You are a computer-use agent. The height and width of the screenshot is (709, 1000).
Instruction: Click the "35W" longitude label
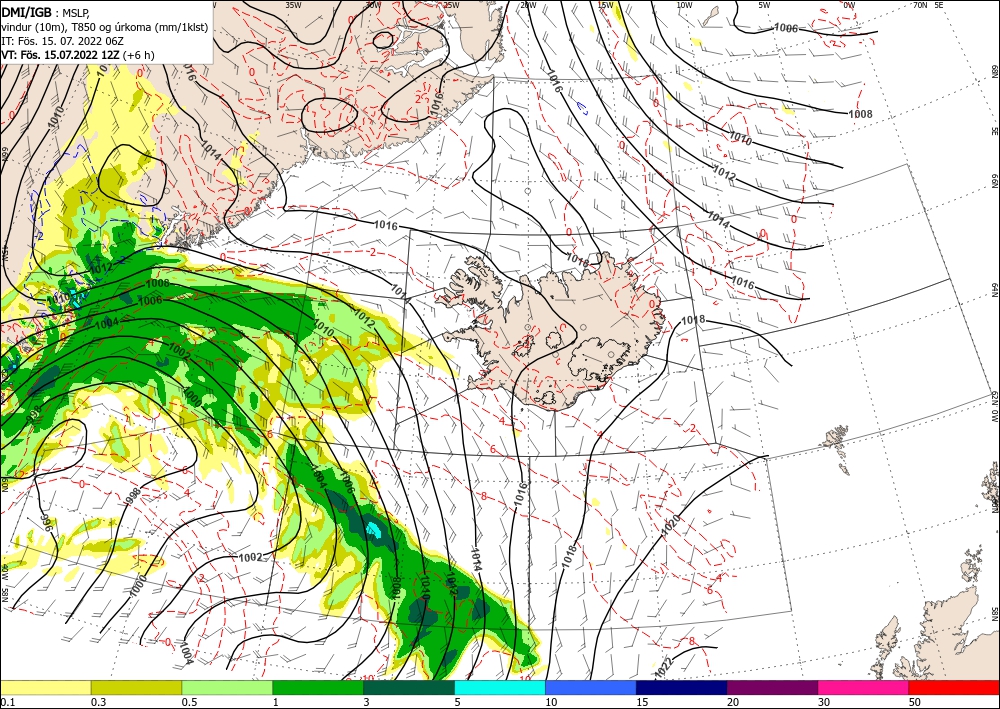293,5
